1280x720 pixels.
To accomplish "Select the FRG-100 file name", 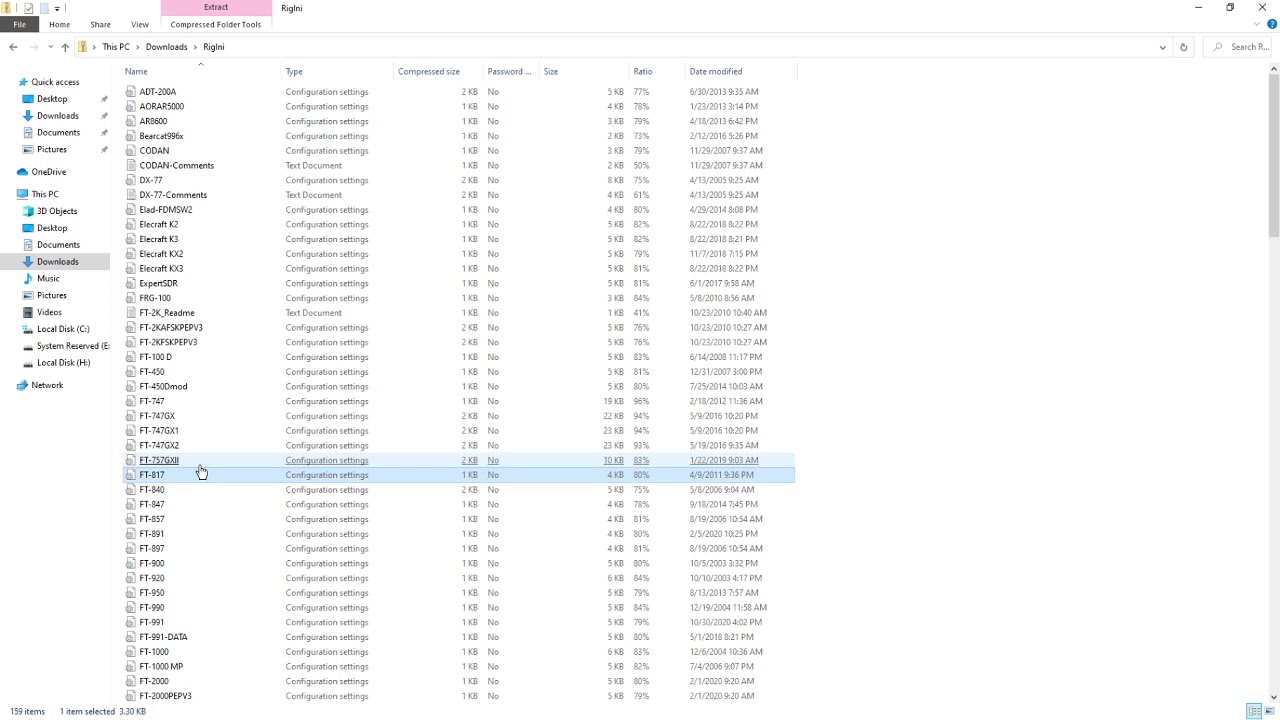I will coord(155,298).
